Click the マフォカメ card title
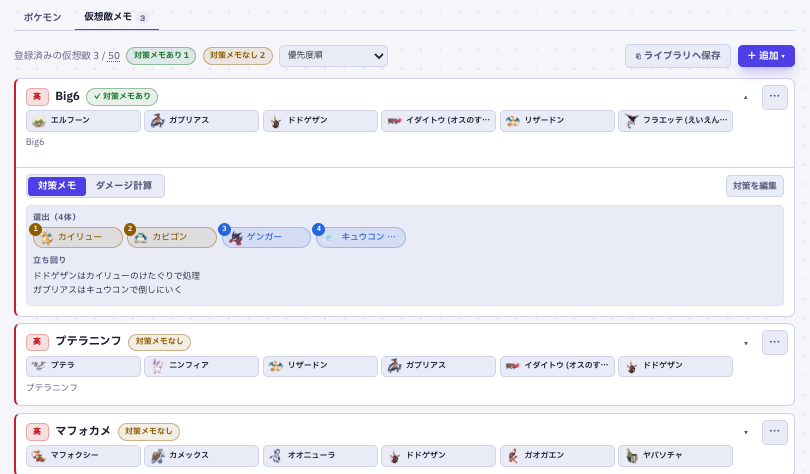This screenshot has width=810, height=474. pyautogui.click(x=83, y=431)
